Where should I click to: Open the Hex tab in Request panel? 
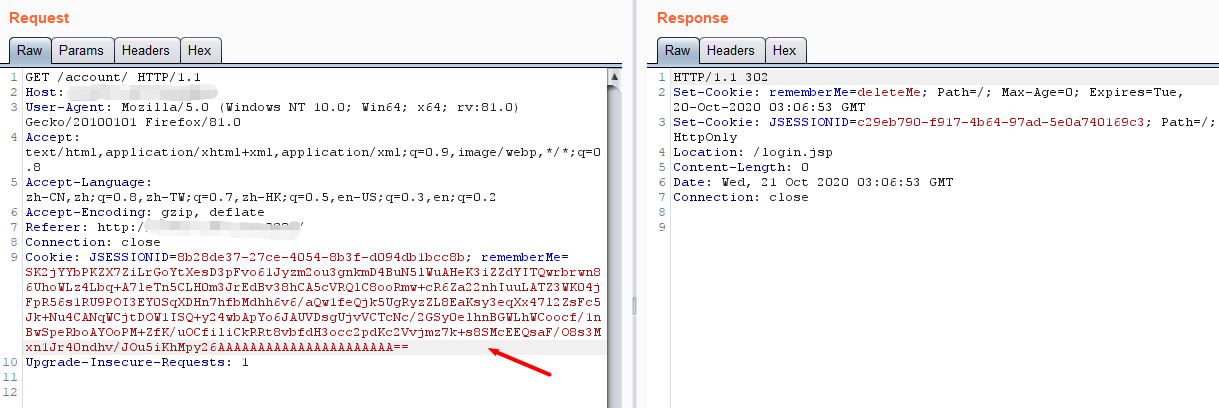(x=200, y=50)
